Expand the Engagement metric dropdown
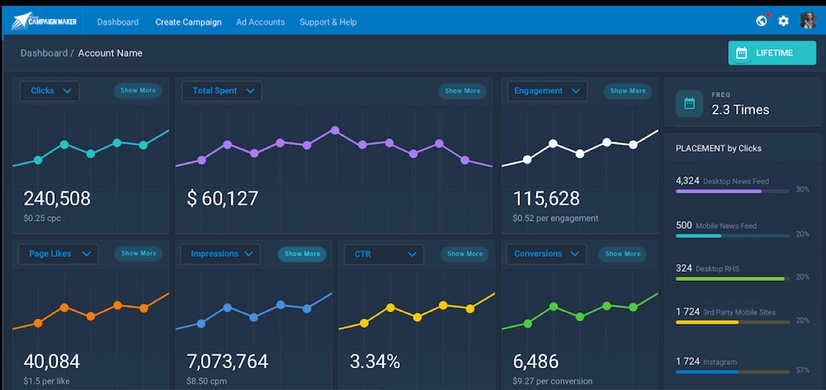The height and width of the screenshot is (390, 826). (x=547, y=91)
